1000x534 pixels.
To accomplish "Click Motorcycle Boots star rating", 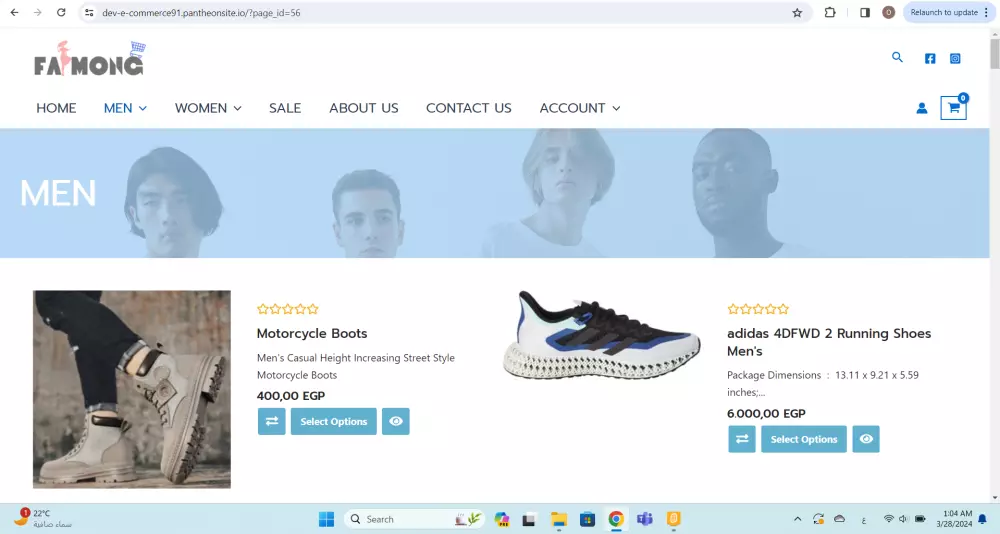I will coord(288,309).
